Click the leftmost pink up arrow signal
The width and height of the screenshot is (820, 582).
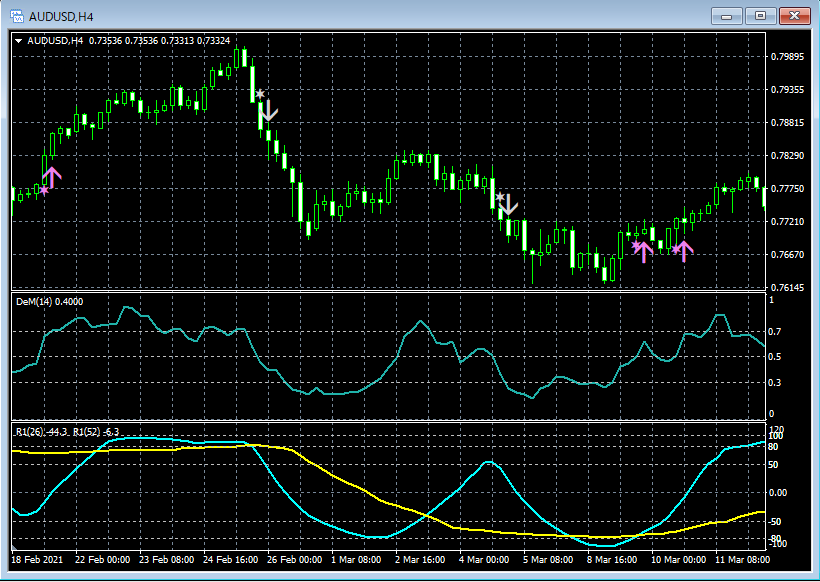click(52, 177)
